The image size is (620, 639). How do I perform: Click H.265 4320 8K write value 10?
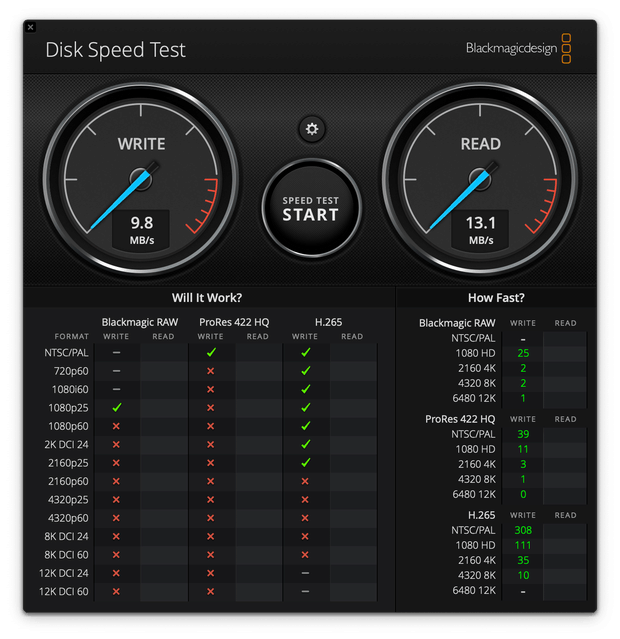coord(523,575)
